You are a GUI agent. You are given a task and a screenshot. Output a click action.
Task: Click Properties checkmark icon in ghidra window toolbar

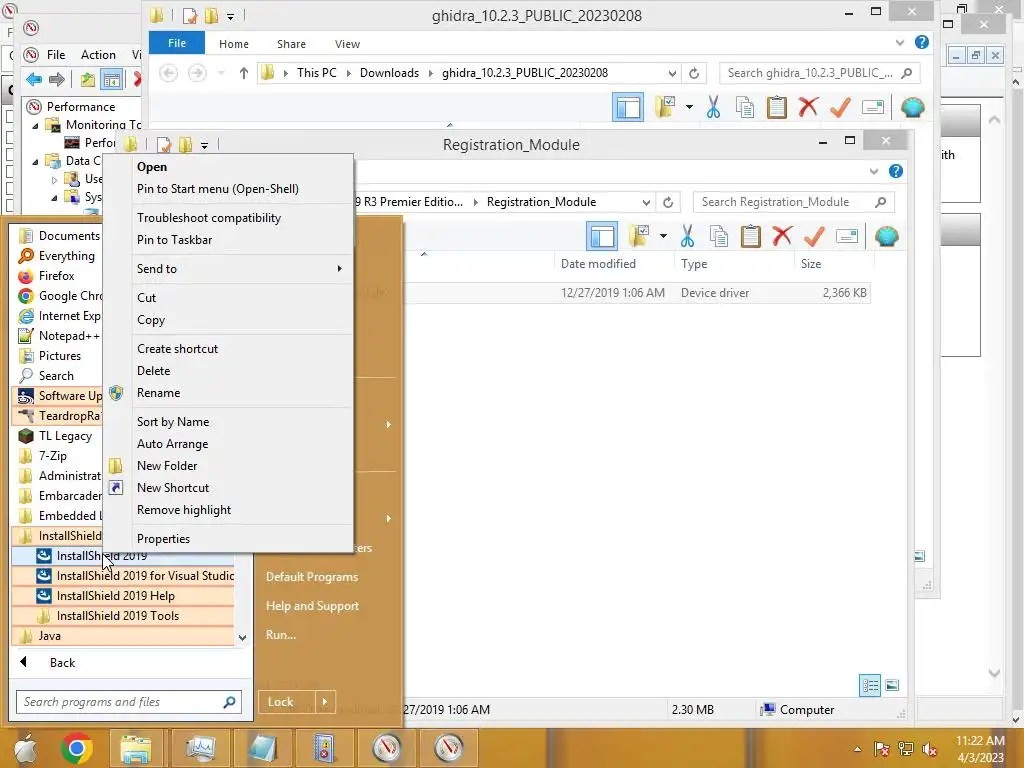(x=840, y=107)
